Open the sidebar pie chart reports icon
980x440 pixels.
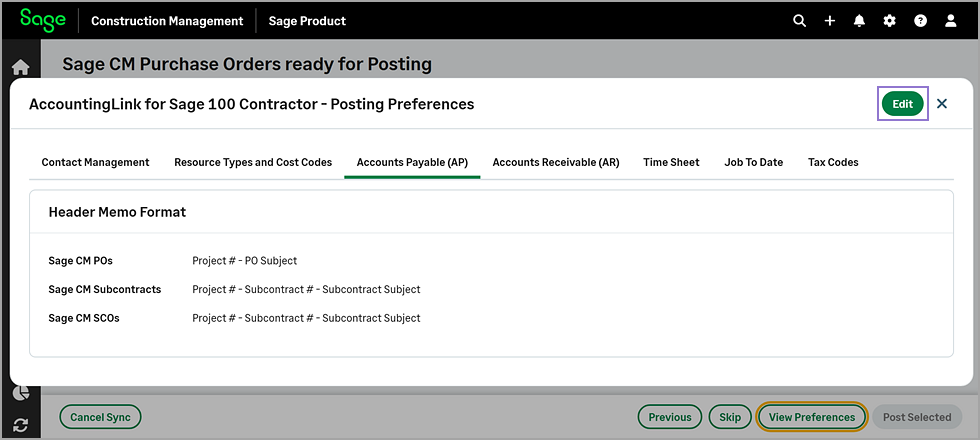tap(21, 392)
